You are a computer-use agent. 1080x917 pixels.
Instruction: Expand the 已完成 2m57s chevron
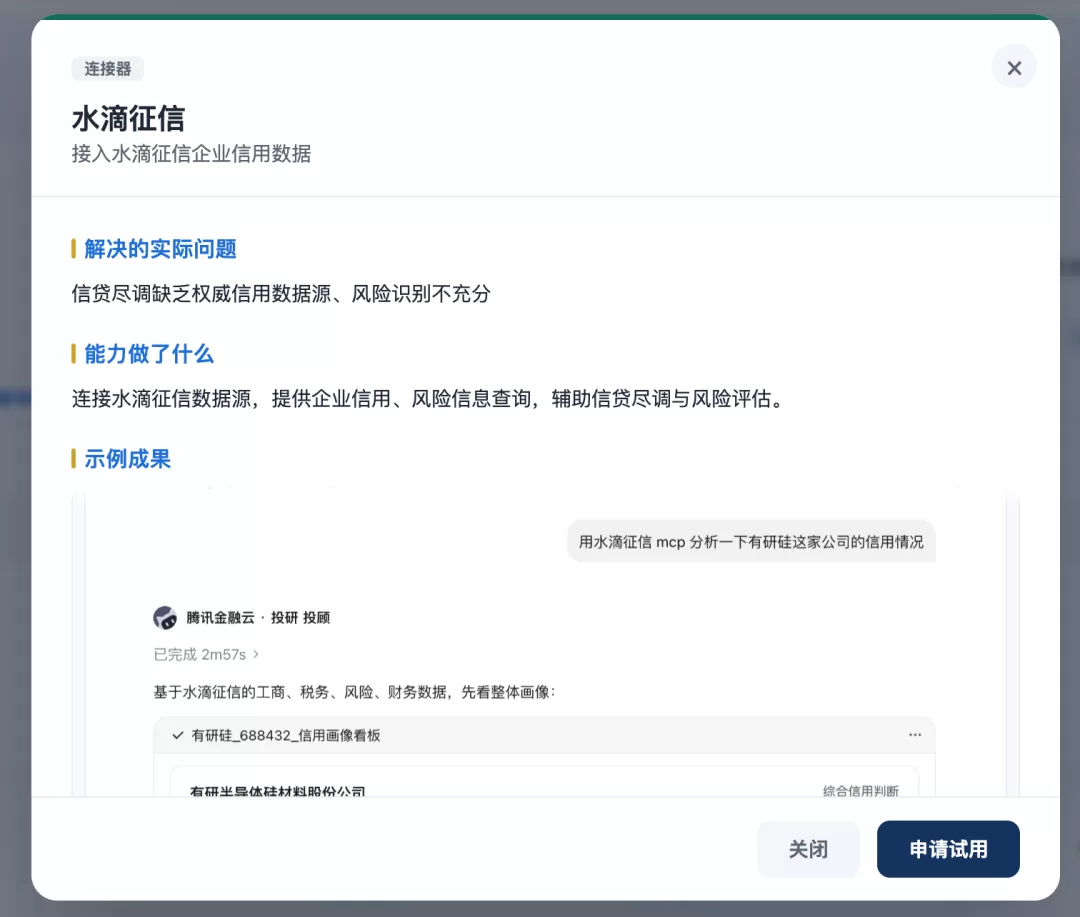(x=256, y=654)
